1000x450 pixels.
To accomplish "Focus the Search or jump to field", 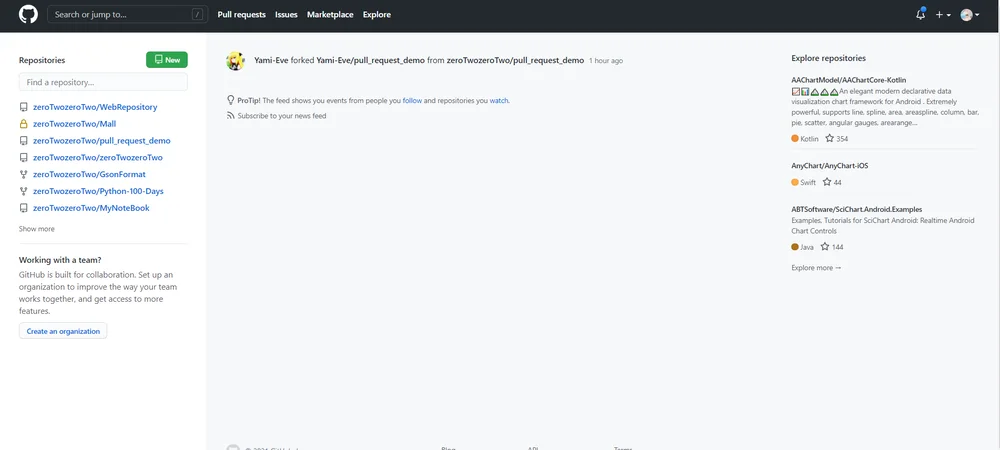I will coord(128,14).
